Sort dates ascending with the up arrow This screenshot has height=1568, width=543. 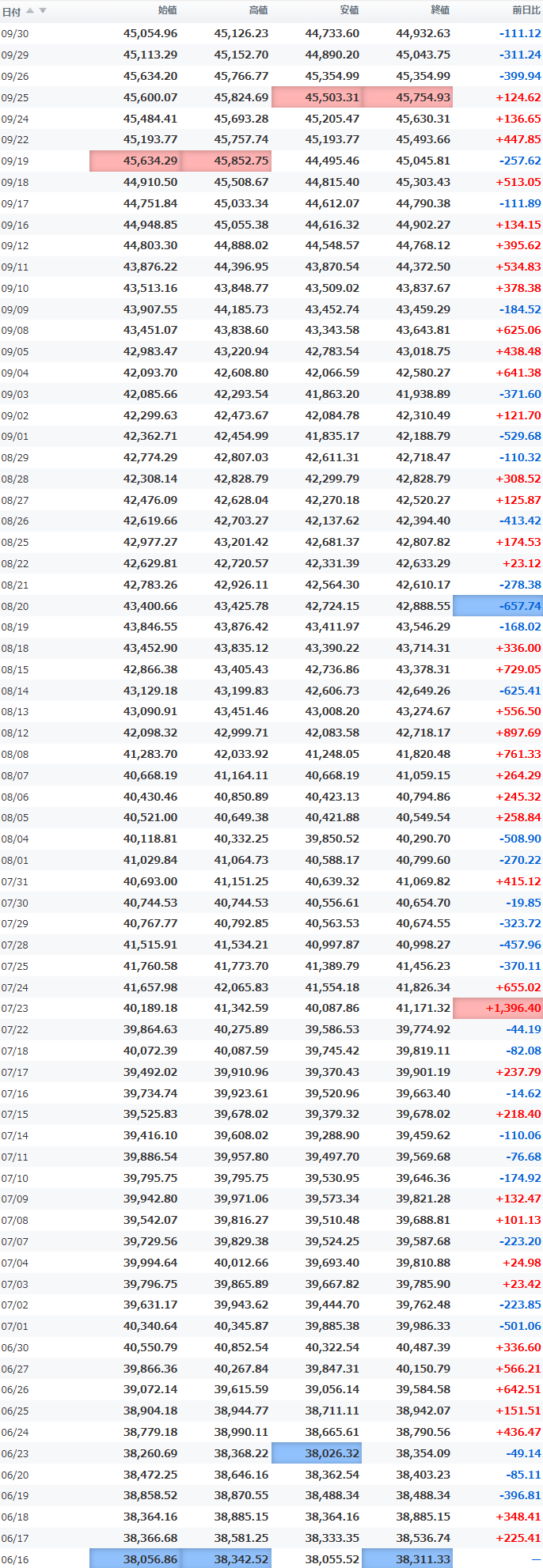[30, 10]
